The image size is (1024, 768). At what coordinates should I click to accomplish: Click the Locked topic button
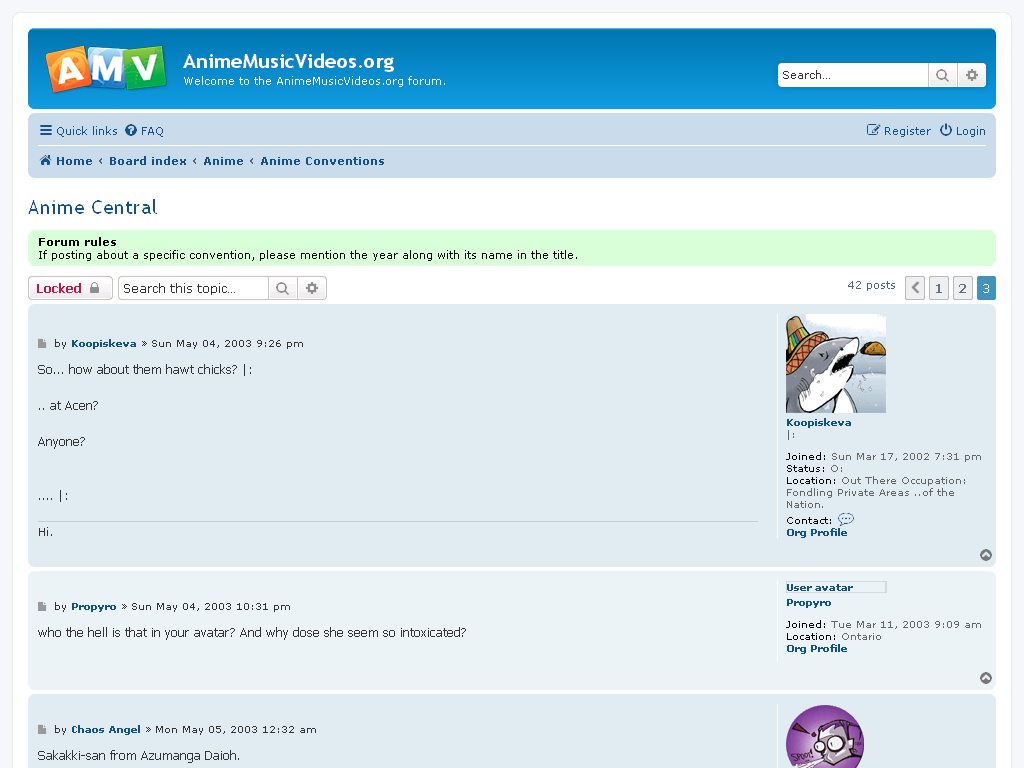coord(71,288)
